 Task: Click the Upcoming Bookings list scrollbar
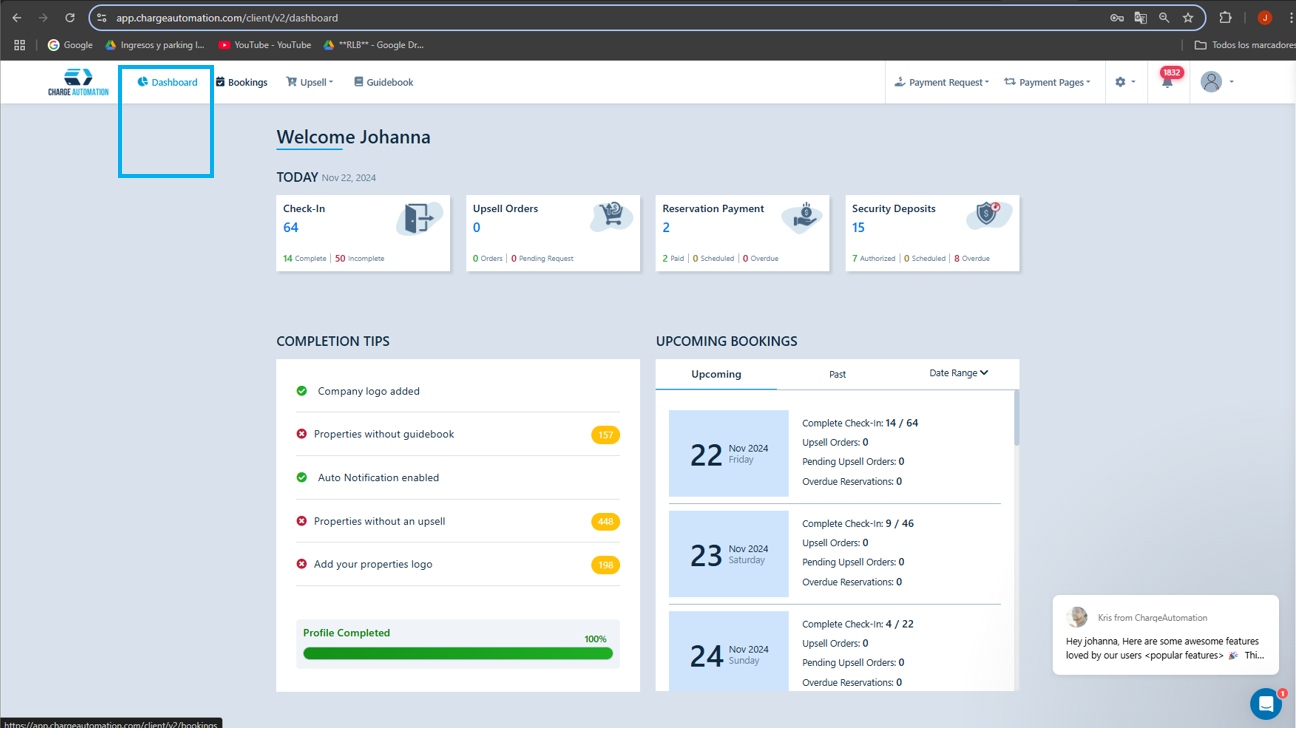pyautogui.click(x=1017, y=418)
